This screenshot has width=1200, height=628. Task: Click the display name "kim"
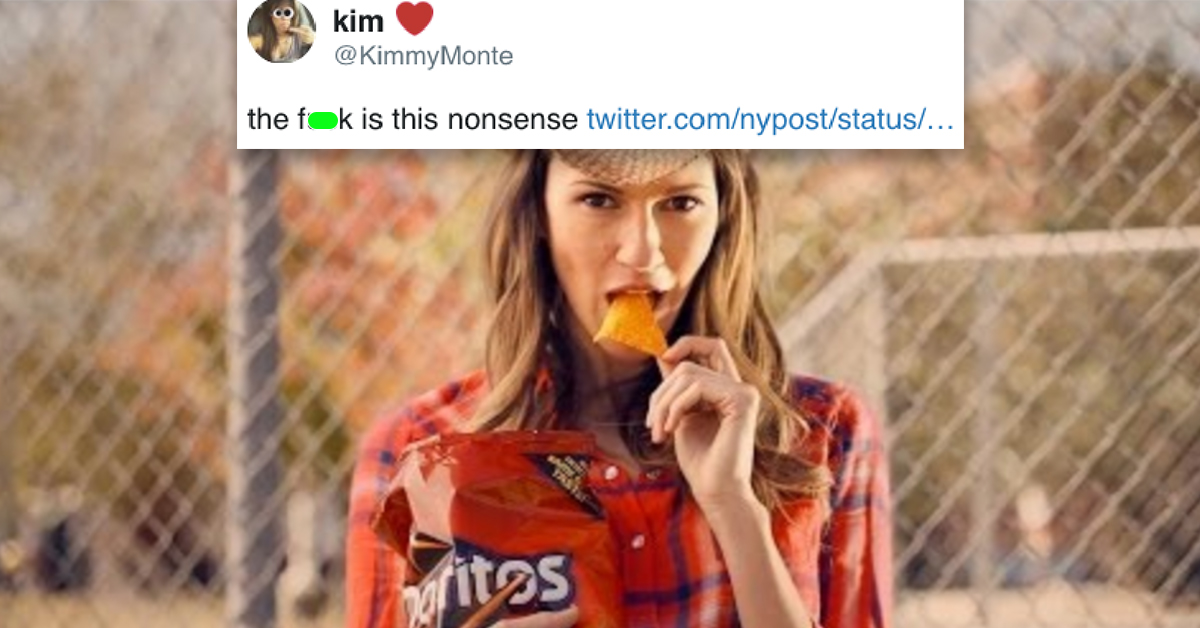point(357,22)
